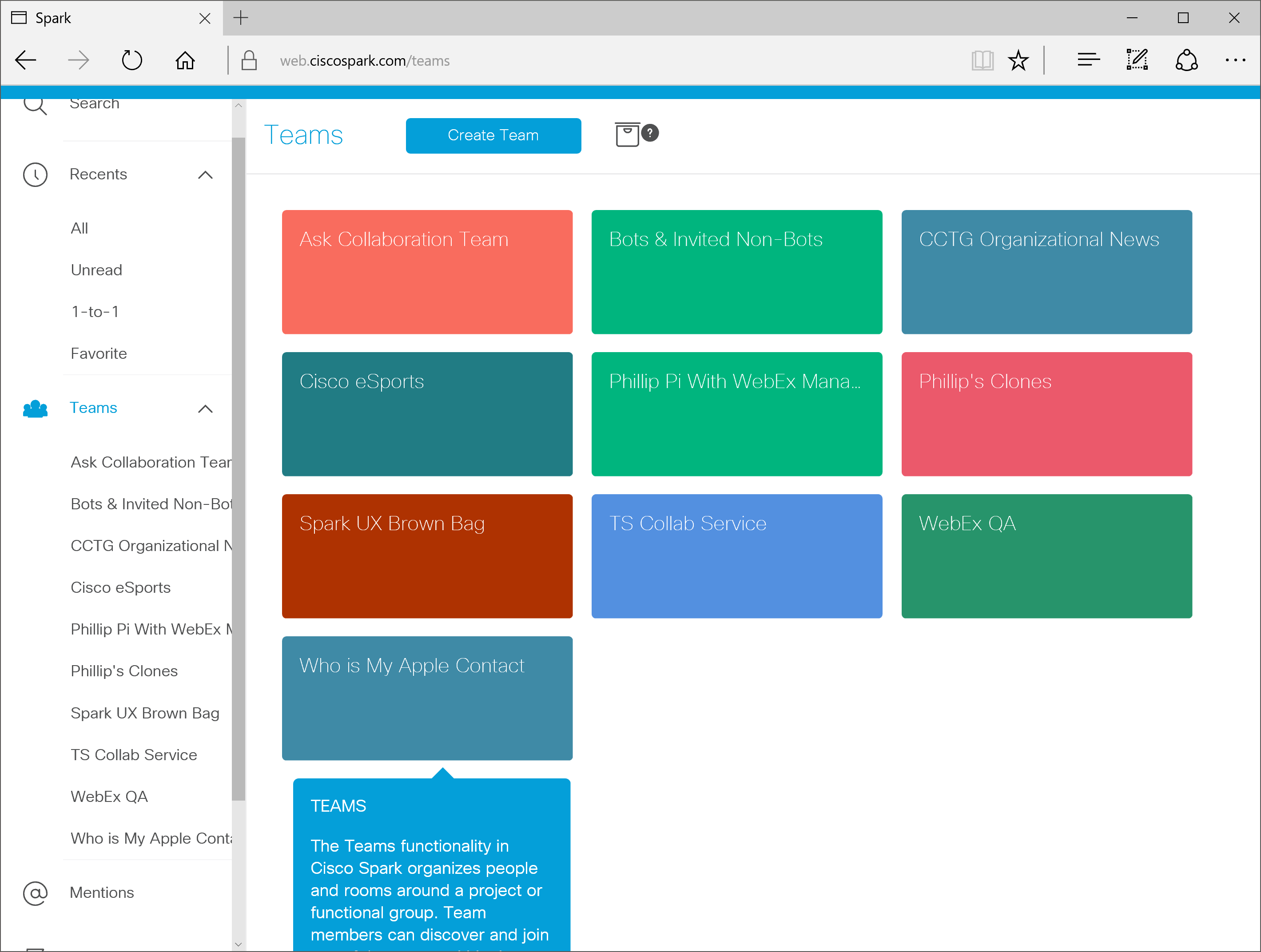Add page to favorites with star icon
Viewport: 1261px width, 952px height.
coord(1018,60)
